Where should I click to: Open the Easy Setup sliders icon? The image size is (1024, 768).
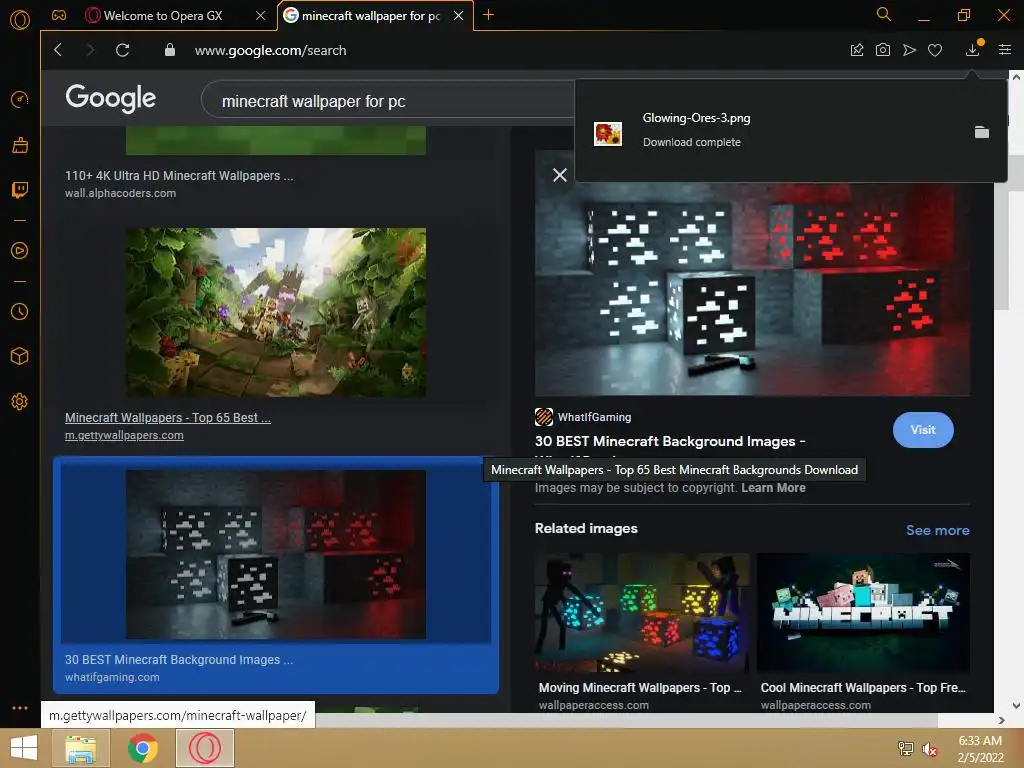point(1005,50)
